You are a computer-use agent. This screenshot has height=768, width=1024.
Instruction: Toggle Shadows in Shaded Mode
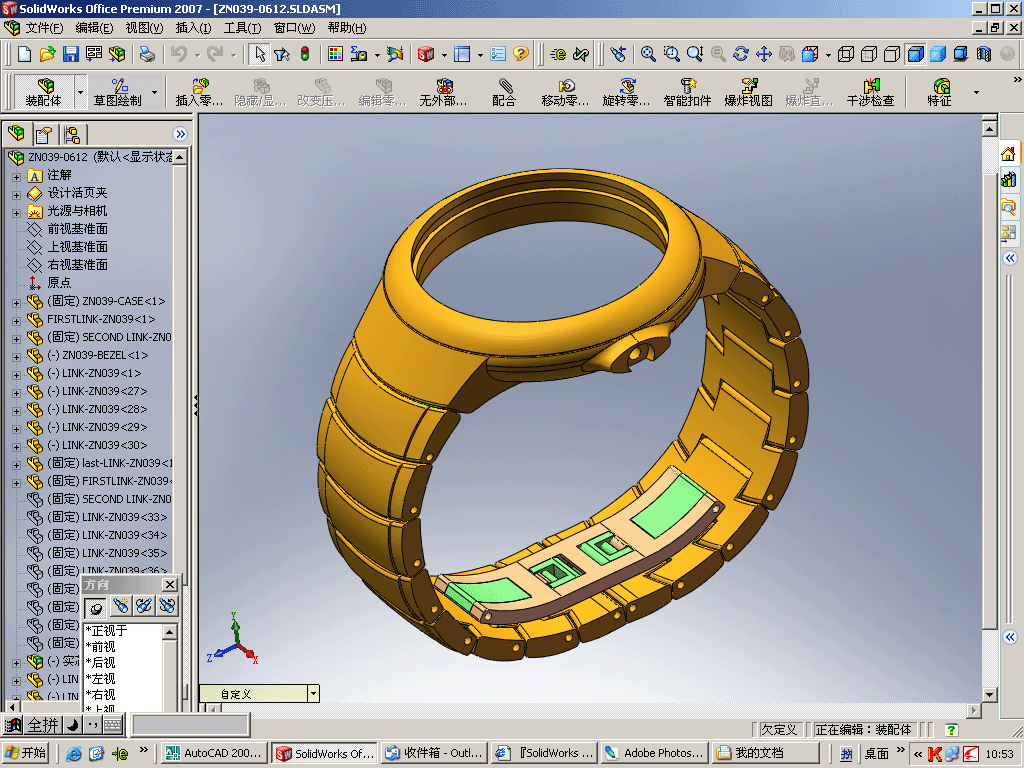pos(961,54)
